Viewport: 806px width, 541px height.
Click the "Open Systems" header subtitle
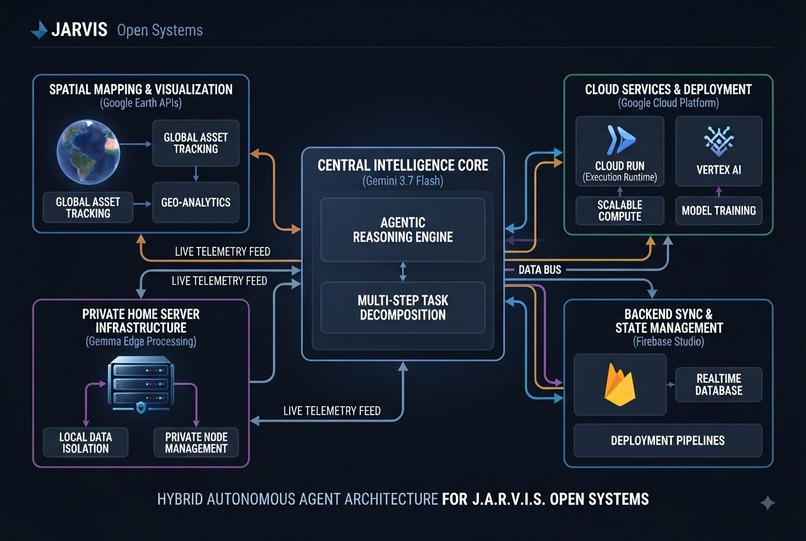click(x=160, y=30)
